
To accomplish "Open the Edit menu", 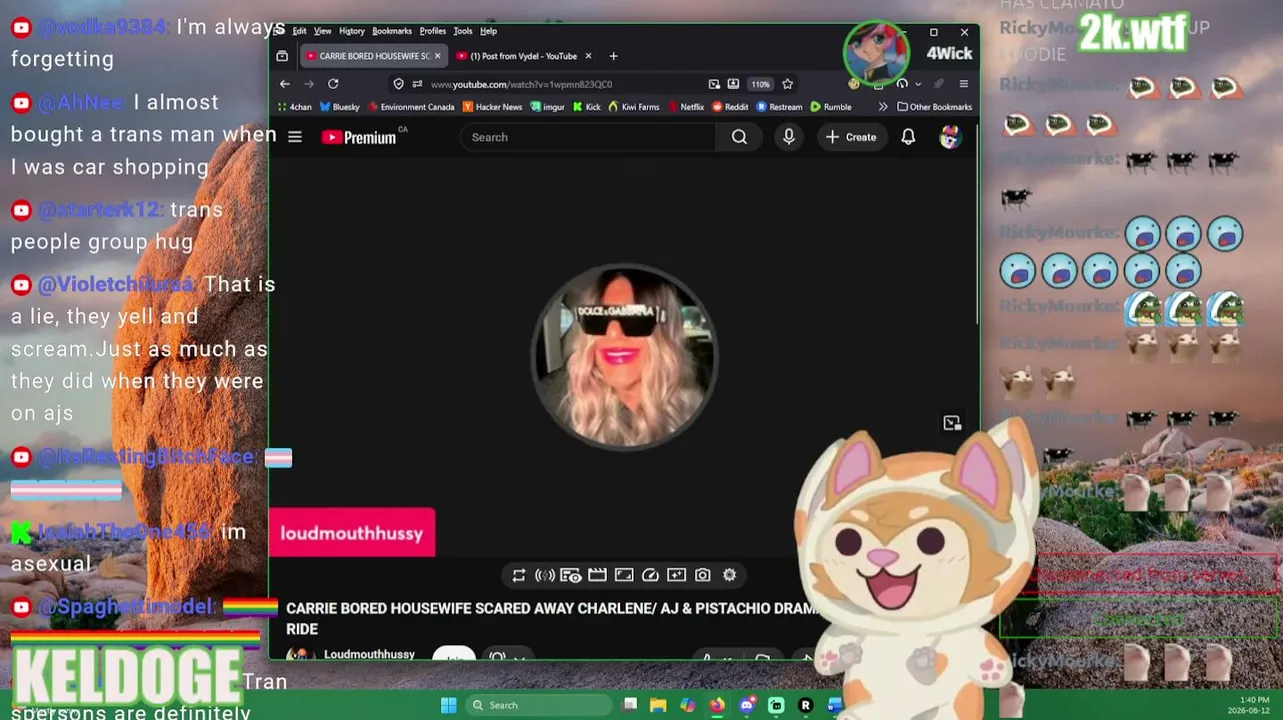I will 299,31.
